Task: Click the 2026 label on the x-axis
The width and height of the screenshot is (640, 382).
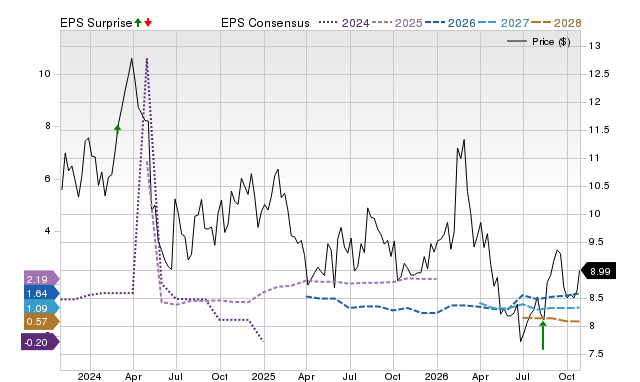Action: coord(436,376)
